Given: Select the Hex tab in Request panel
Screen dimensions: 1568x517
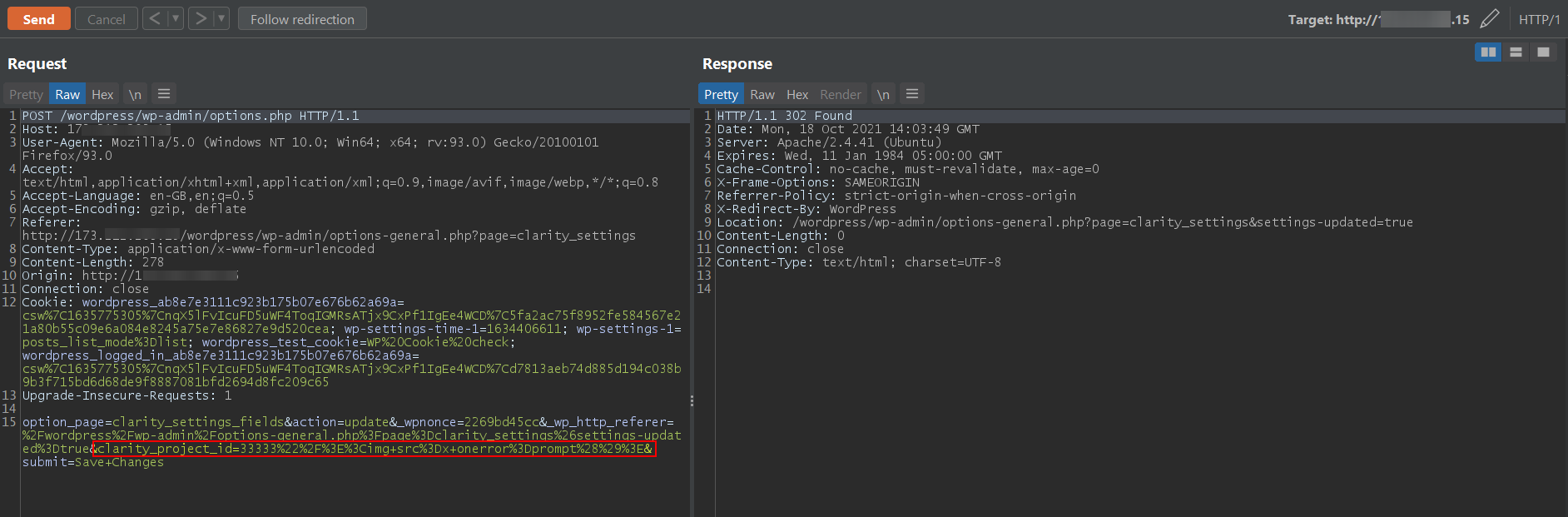Looking at the screenshot, I should click(x=102, y=94).
